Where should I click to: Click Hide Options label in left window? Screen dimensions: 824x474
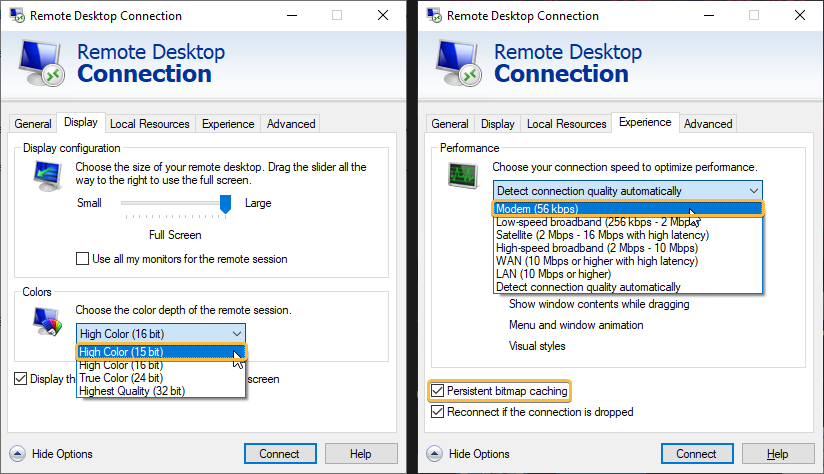point(62,454)
